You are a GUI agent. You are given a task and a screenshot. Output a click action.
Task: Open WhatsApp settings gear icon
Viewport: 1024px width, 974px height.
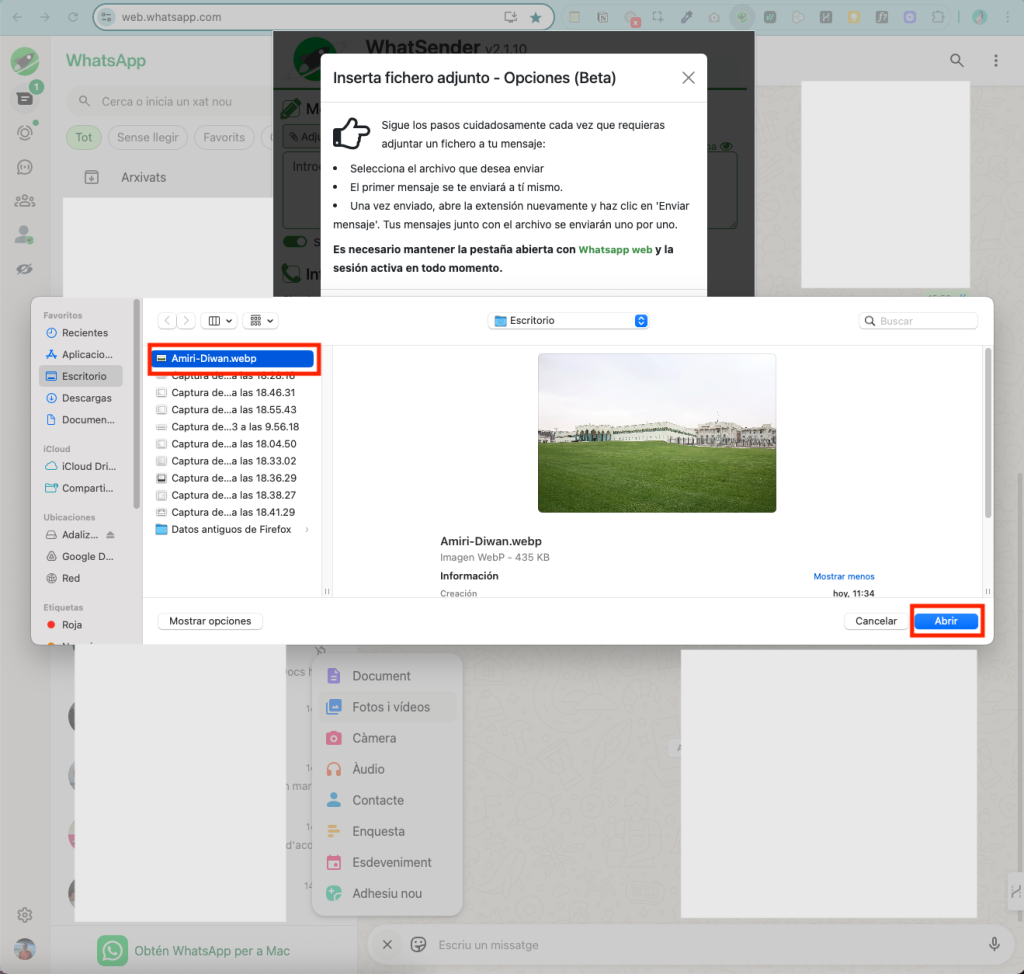point(25,915)
